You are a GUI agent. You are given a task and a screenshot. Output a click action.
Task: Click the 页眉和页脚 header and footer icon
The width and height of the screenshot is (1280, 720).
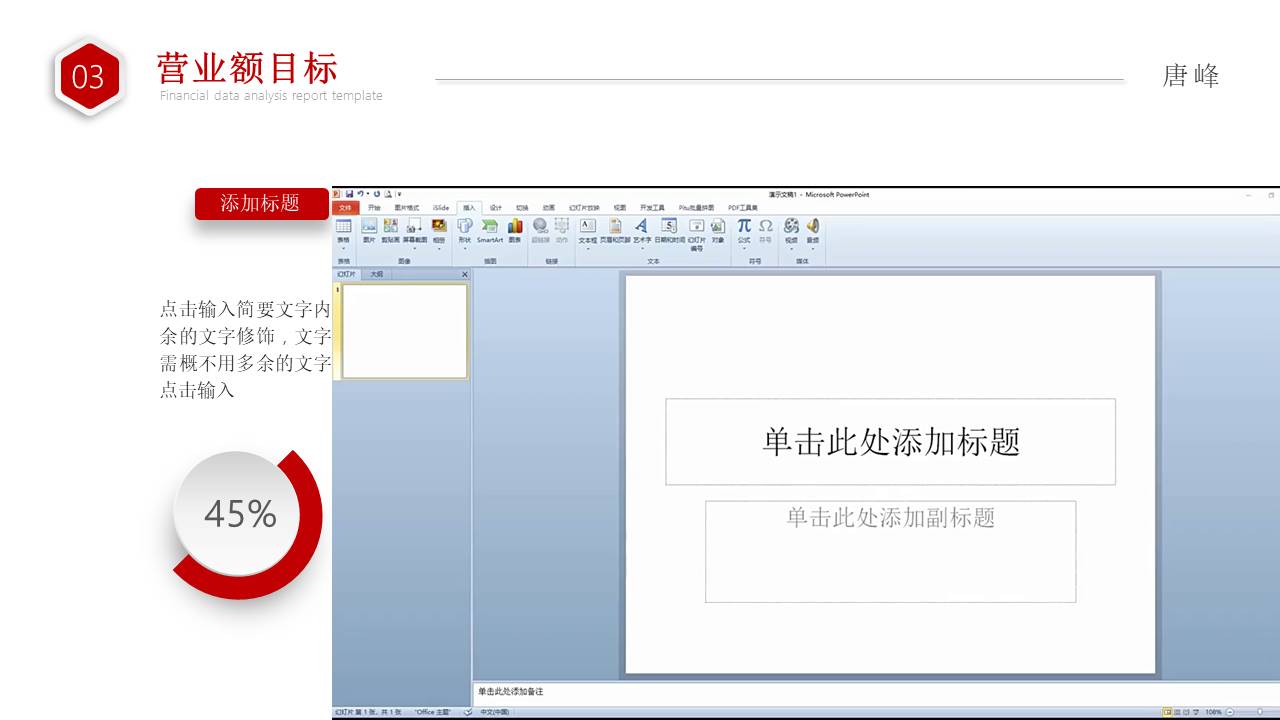[x=615, y=229]
